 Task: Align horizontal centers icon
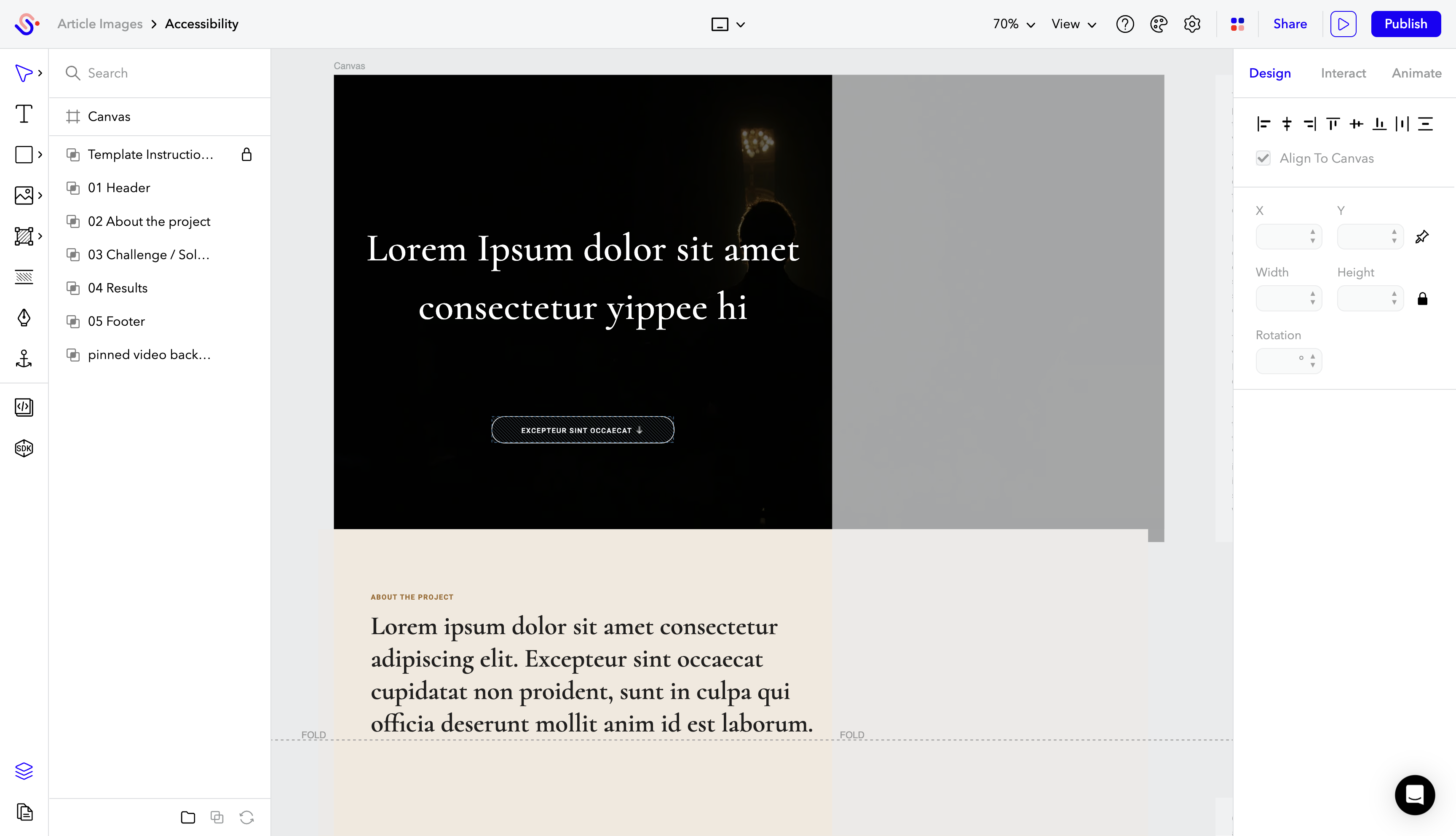(x=1287, y=124)
